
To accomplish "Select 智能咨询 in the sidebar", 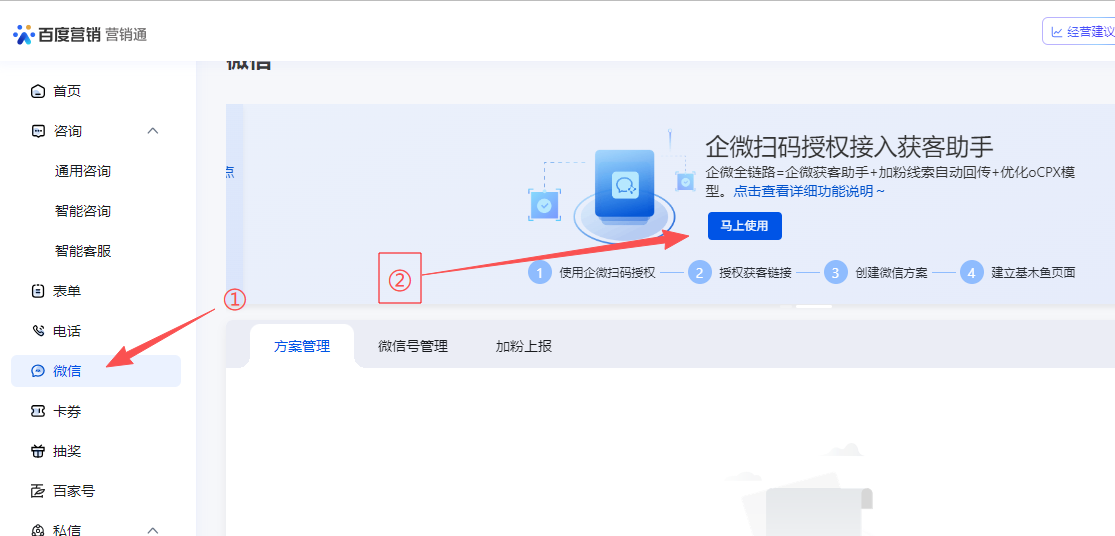I will tap(83, 211).
